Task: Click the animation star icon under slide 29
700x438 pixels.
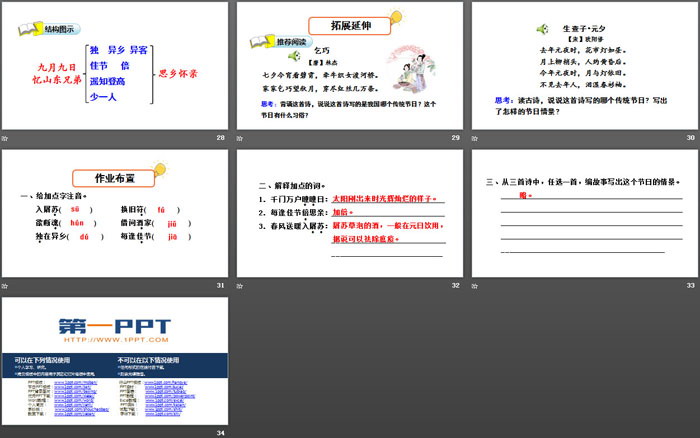Action: [x=240, y=138]
